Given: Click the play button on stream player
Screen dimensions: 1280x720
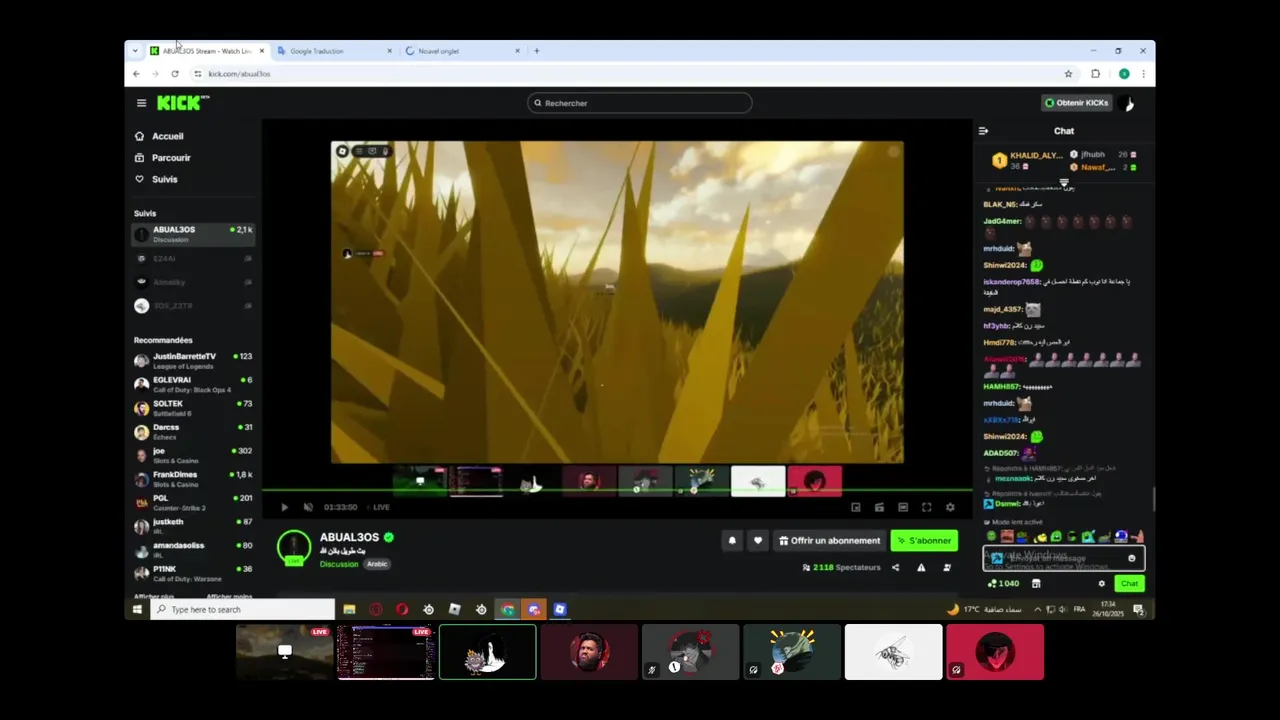Looking at the screenshot, I should (284, 507).
